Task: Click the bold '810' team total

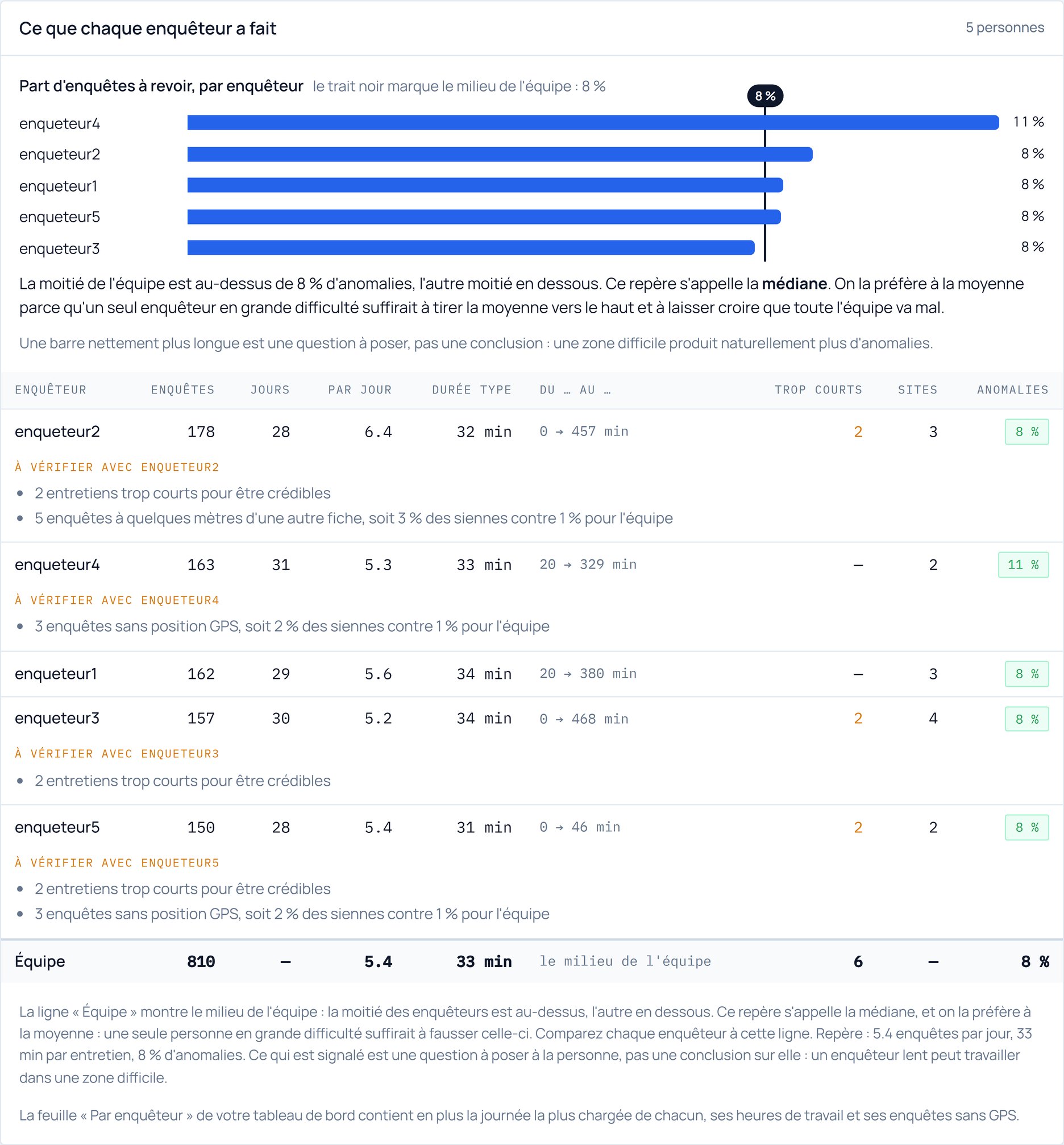Action: (201, 962)
